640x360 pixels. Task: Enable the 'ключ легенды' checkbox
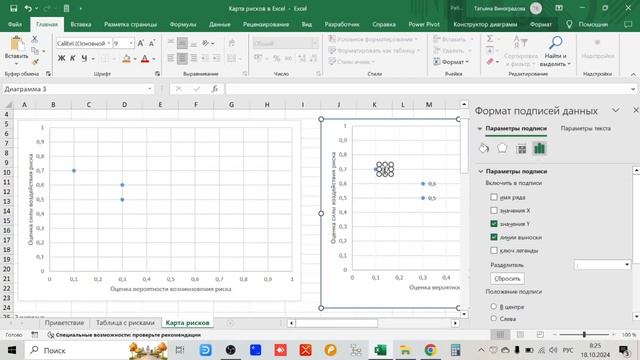[494, 250]
